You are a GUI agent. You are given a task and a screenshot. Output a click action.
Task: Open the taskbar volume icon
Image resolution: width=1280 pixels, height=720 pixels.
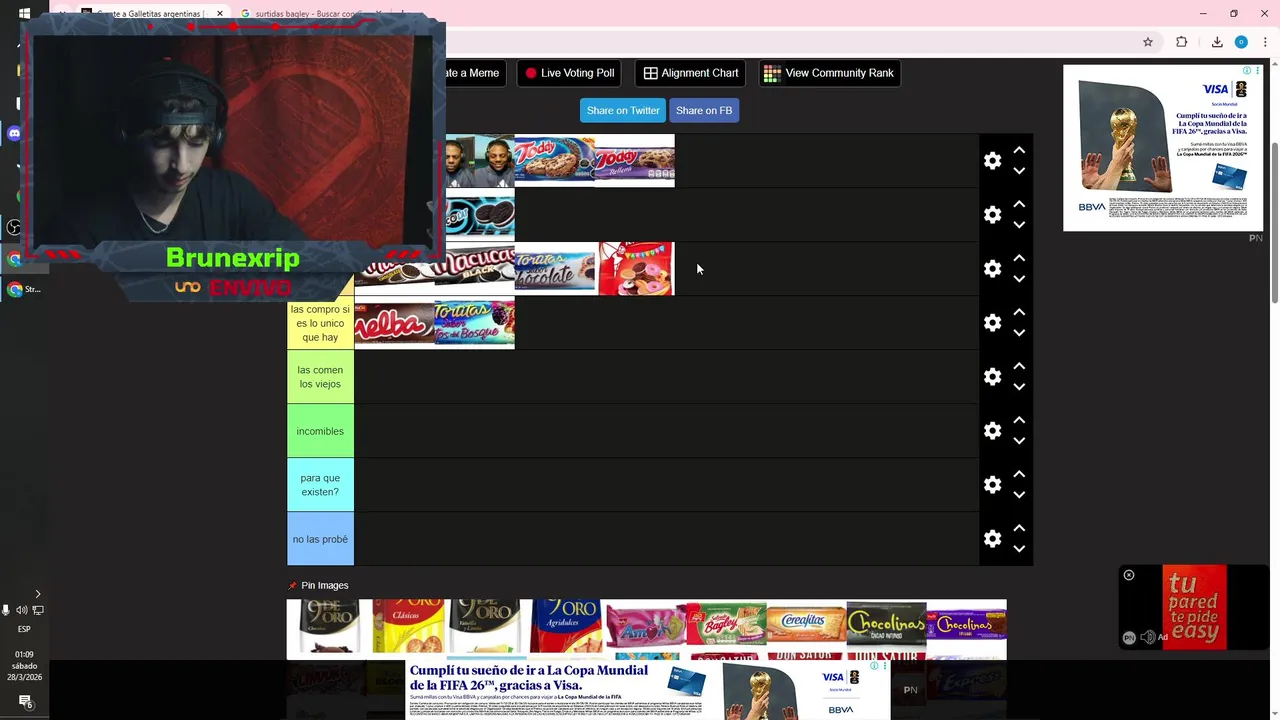[x=21, y=610]
